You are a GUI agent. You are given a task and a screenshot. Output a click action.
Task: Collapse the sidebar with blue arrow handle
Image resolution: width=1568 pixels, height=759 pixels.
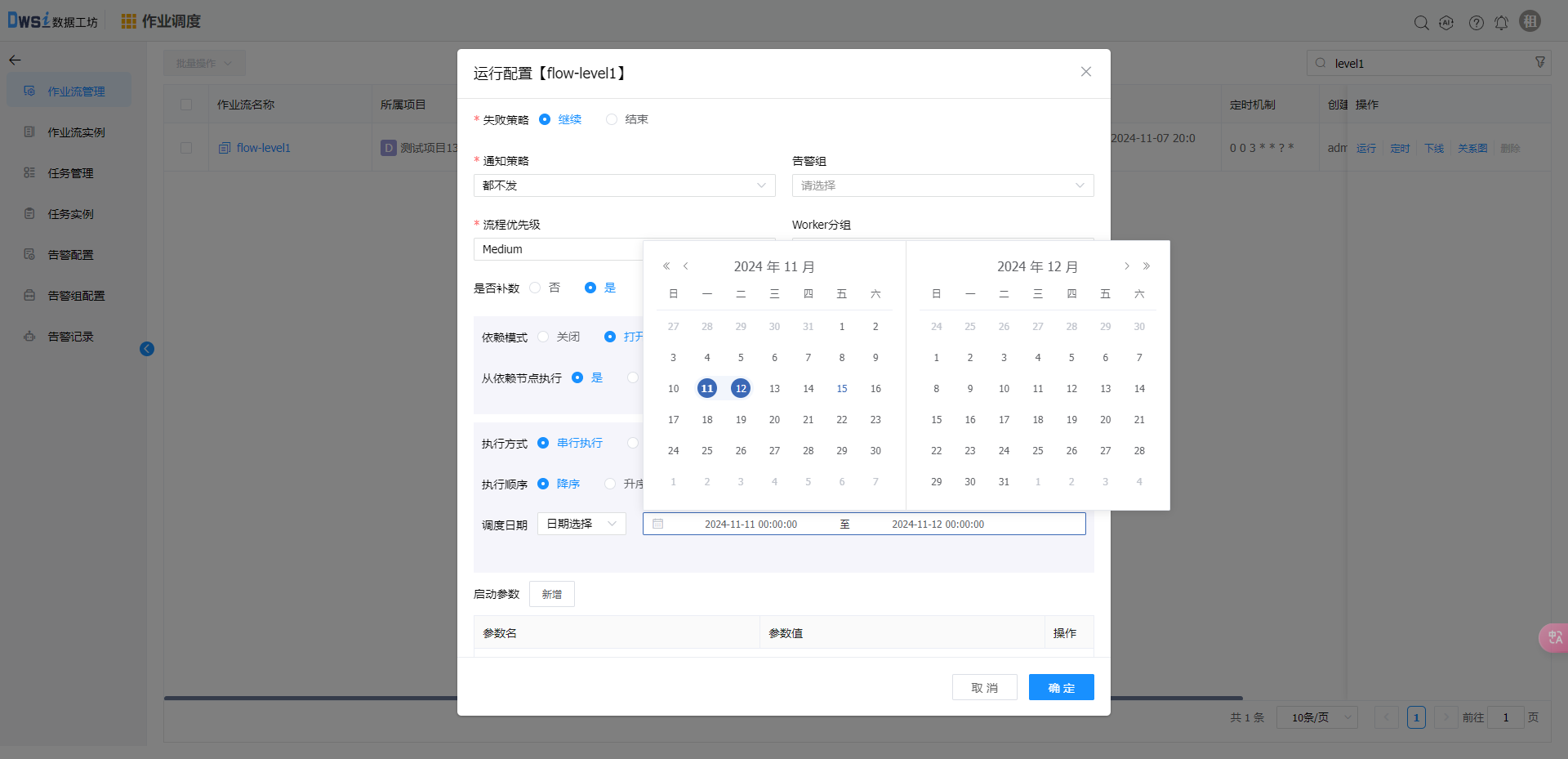coord(147,349)
